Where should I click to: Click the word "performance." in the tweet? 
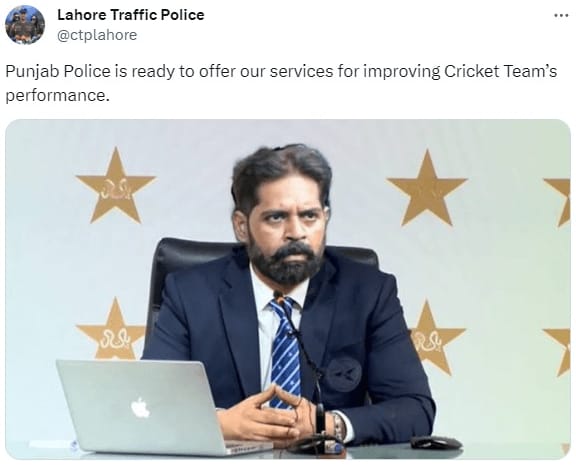(x=57, y=96)
